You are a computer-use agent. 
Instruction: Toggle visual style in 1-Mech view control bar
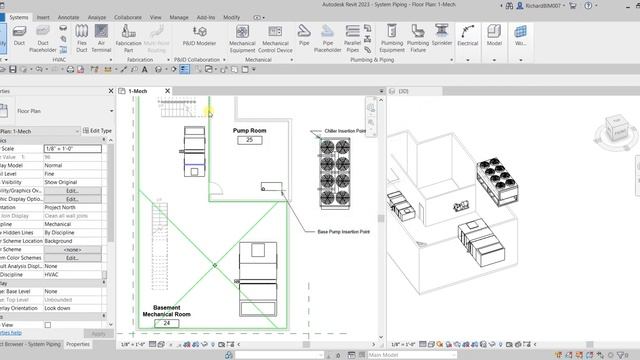[x=161, y=344]
